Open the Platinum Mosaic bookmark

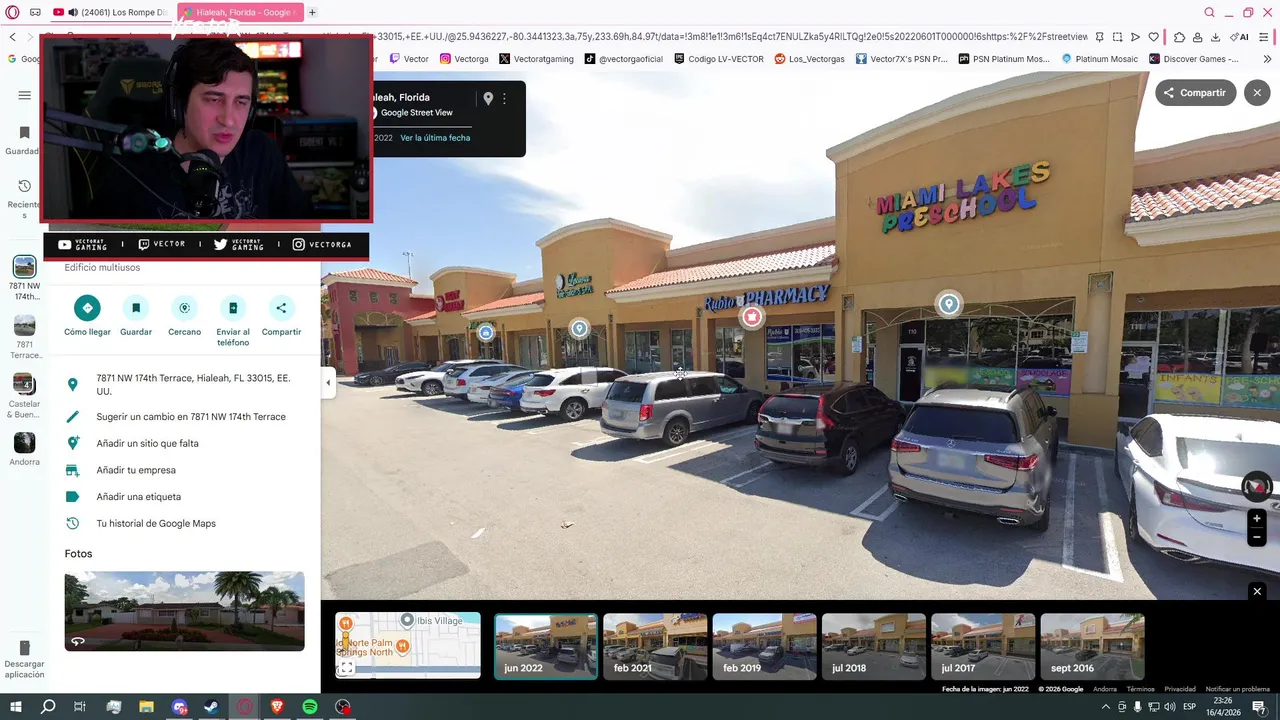click(1099, 59)
